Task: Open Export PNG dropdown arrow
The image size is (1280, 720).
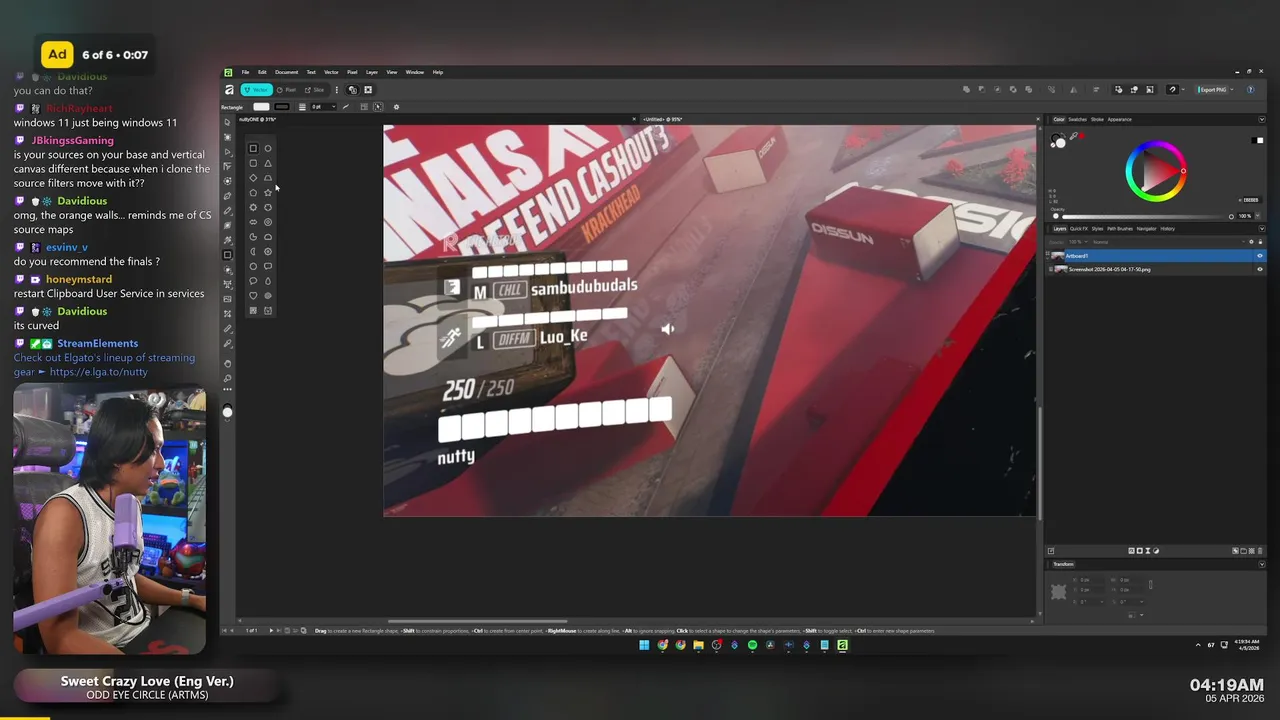Action: pos(1232,89)
